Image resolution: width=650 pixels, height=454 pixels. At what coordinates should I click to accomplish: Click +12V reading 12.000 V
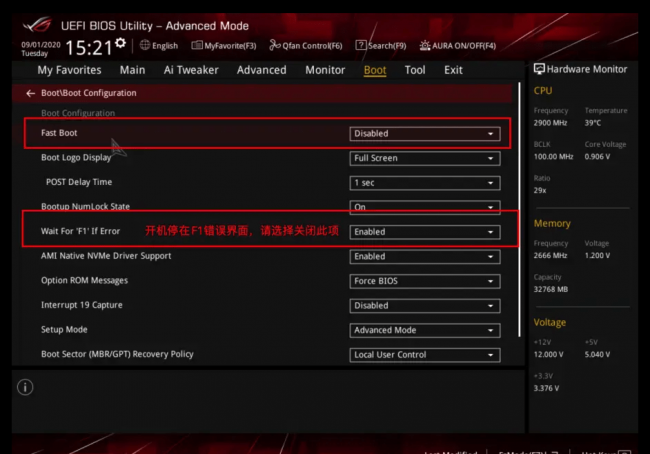(x=548, y=354)
